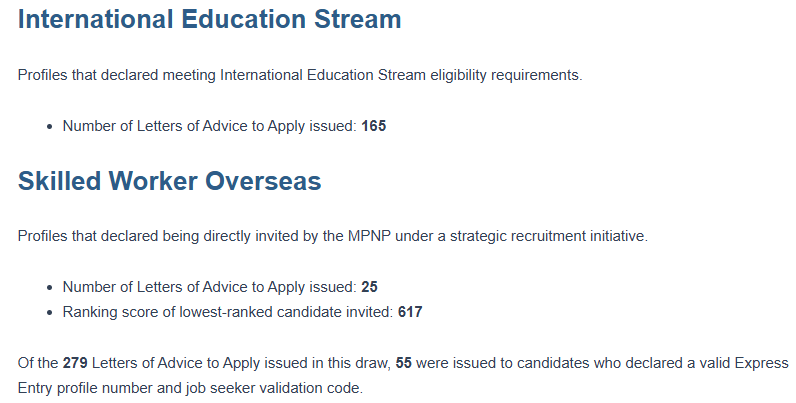
Task: Click the Skilled Worker 'Letters of Advice' bullet
Action: point(220,287)
